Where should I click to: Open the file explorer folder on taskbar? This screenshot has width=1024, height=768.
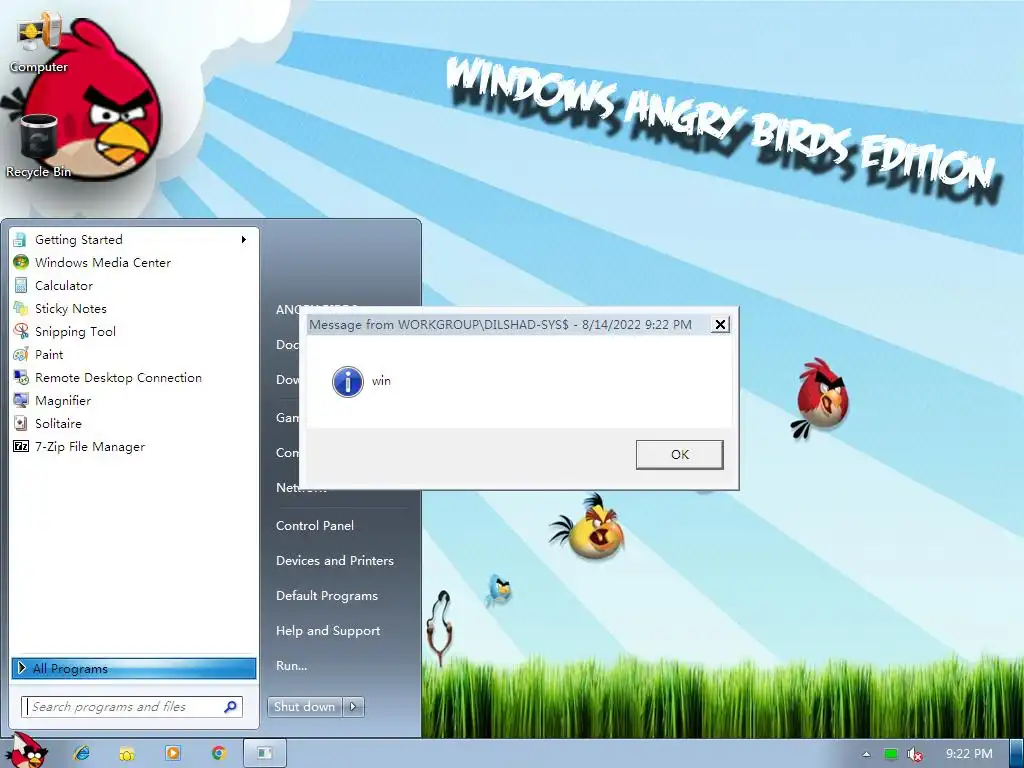(x=127, y=754)
